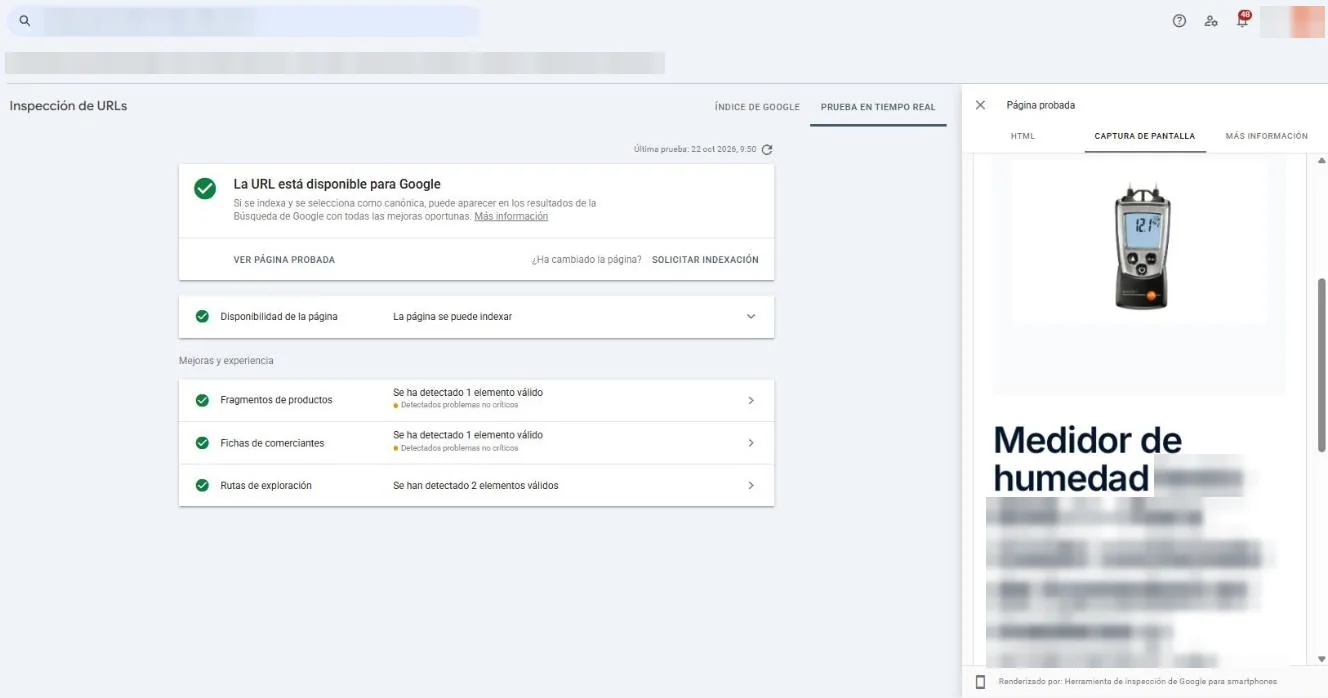Click green check beside Disponibilidad de la página
Screen dimensions: 1328x698
(x=202, y=316)
